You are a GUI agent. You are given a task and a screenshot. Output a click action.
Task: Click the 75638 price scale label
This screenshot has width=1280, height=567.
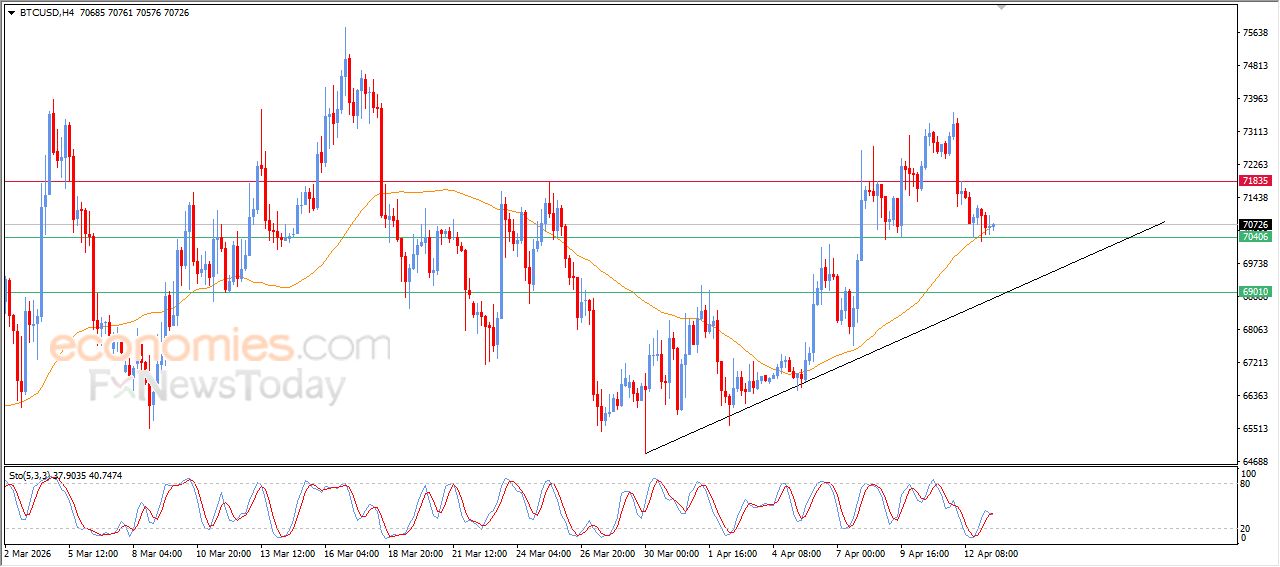[1254, 33]
